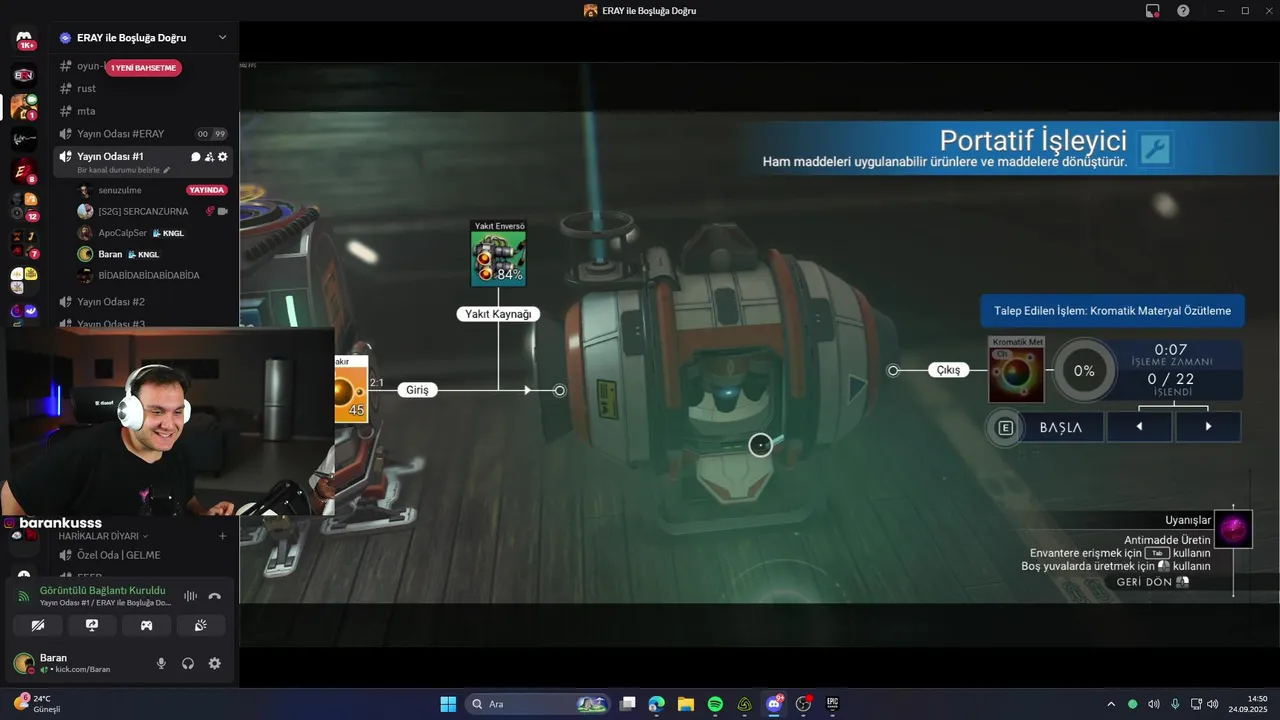1280x720 pixels.
Task: Open noise suppression waveform icon
Action: pyautogui.click(x=190, y=596)
